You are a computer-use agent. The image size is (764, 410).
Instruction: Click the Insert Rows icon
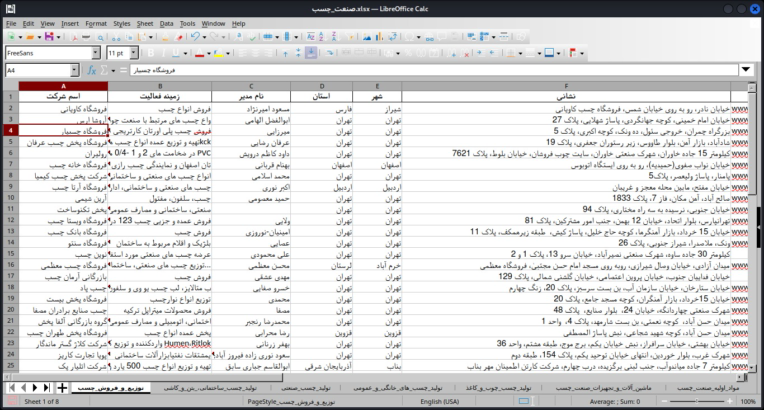pos(267,37)
